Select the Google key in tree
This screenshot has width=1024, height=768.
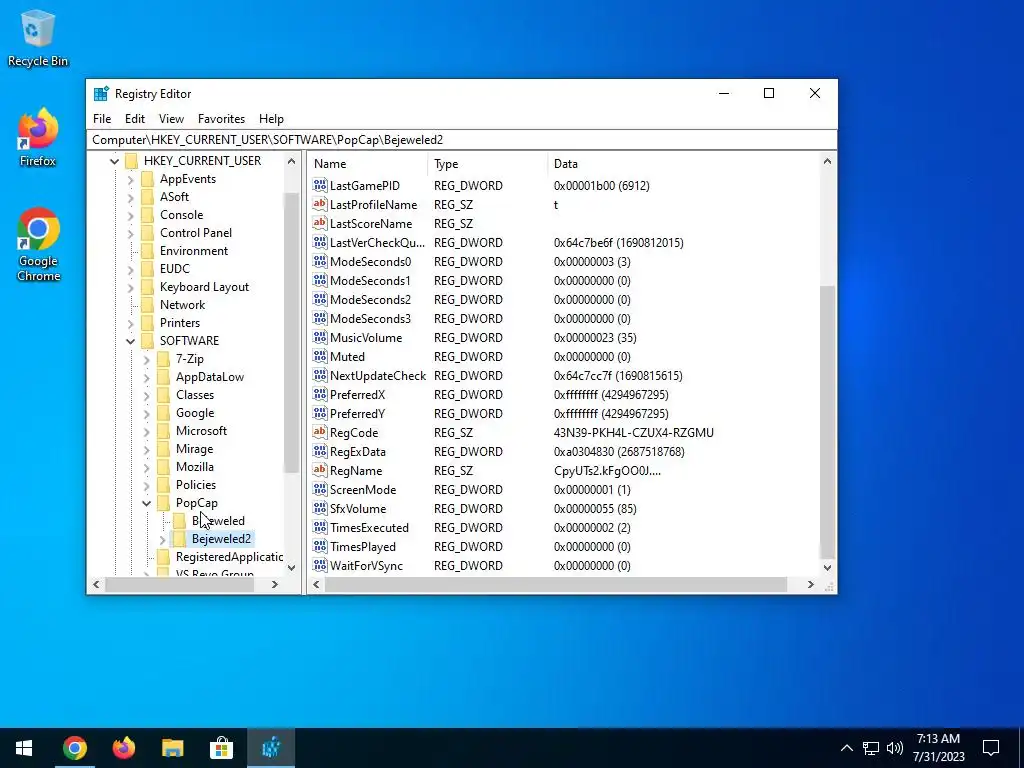point(195,413)
